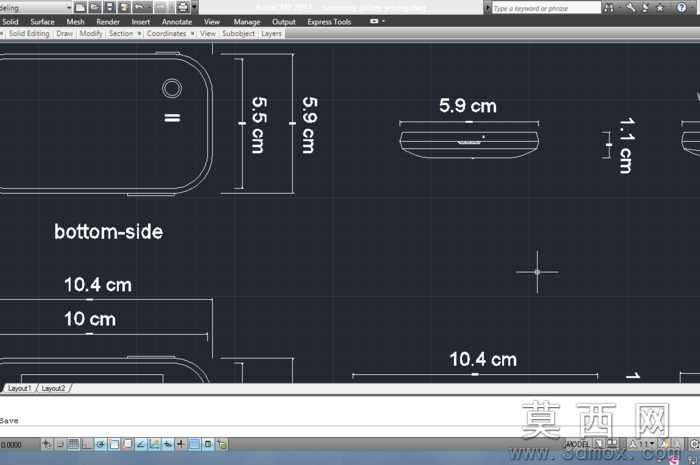Viewport: 700px width, 465px height.
Task: Toggle Grid Display in status bar
Action: [x=73, y=444]
